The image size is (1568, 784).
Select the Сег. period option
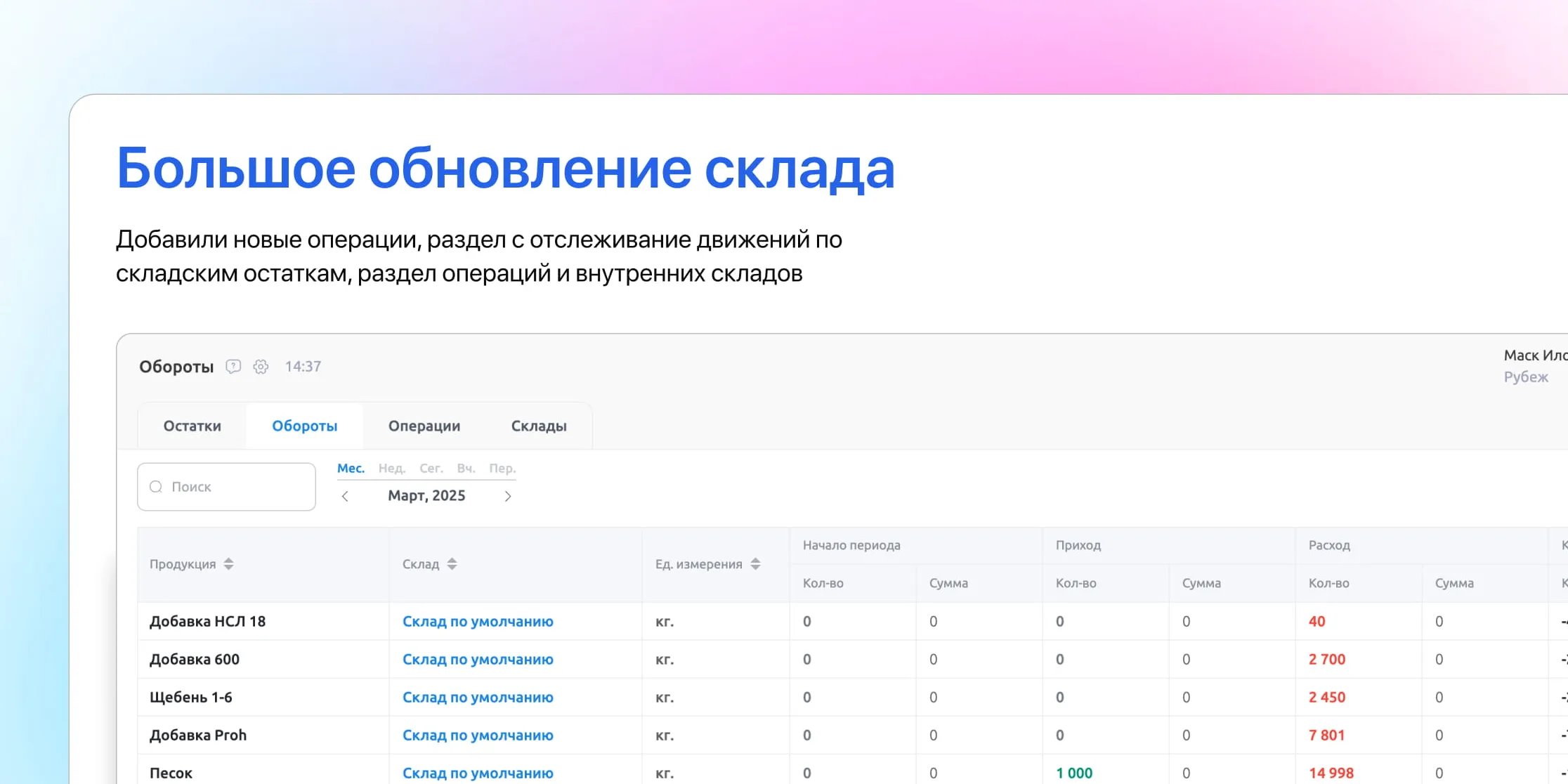(431, 468)
